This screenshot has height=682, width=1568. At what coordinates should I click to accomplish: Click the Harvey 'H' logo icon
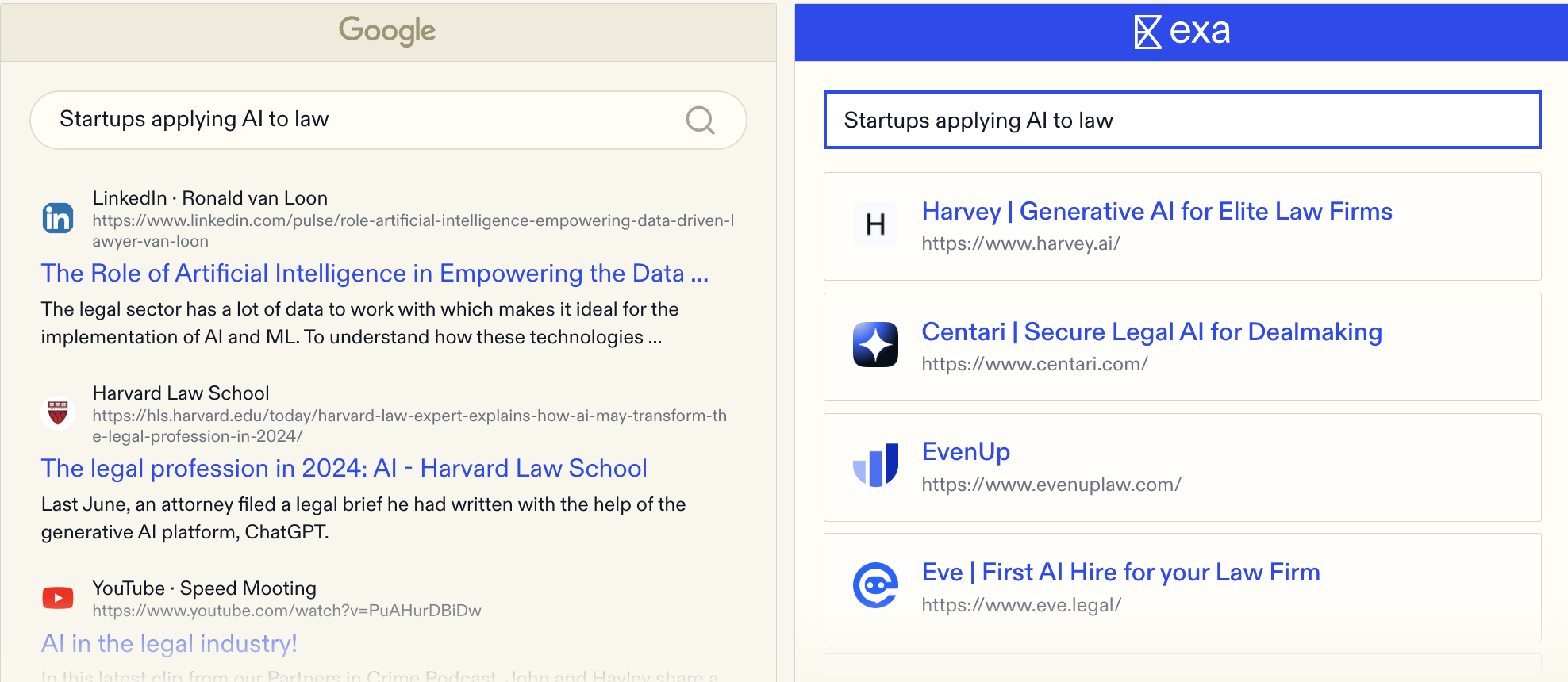pyautogui.click(x=875, y=225)
